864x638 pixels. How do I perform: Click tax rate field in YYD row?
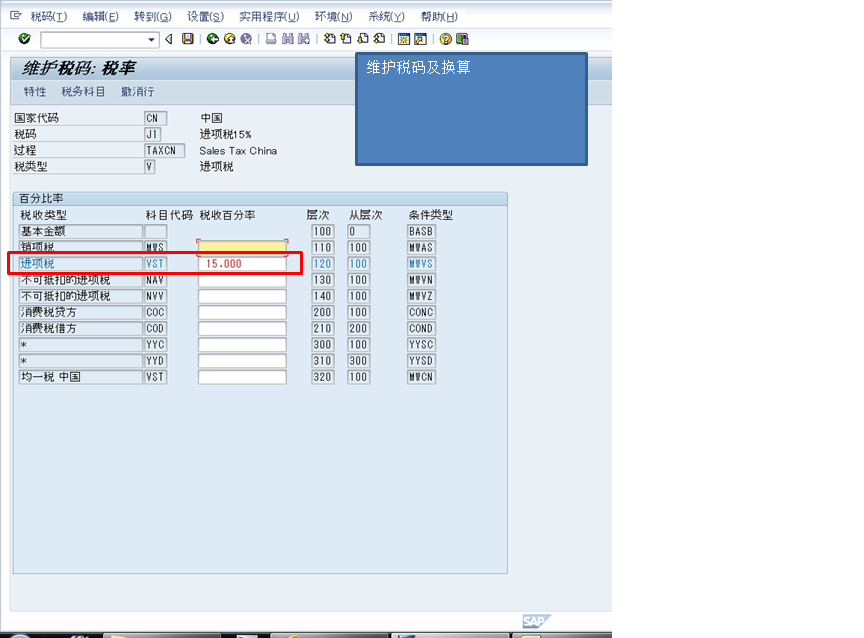point(242,361)
